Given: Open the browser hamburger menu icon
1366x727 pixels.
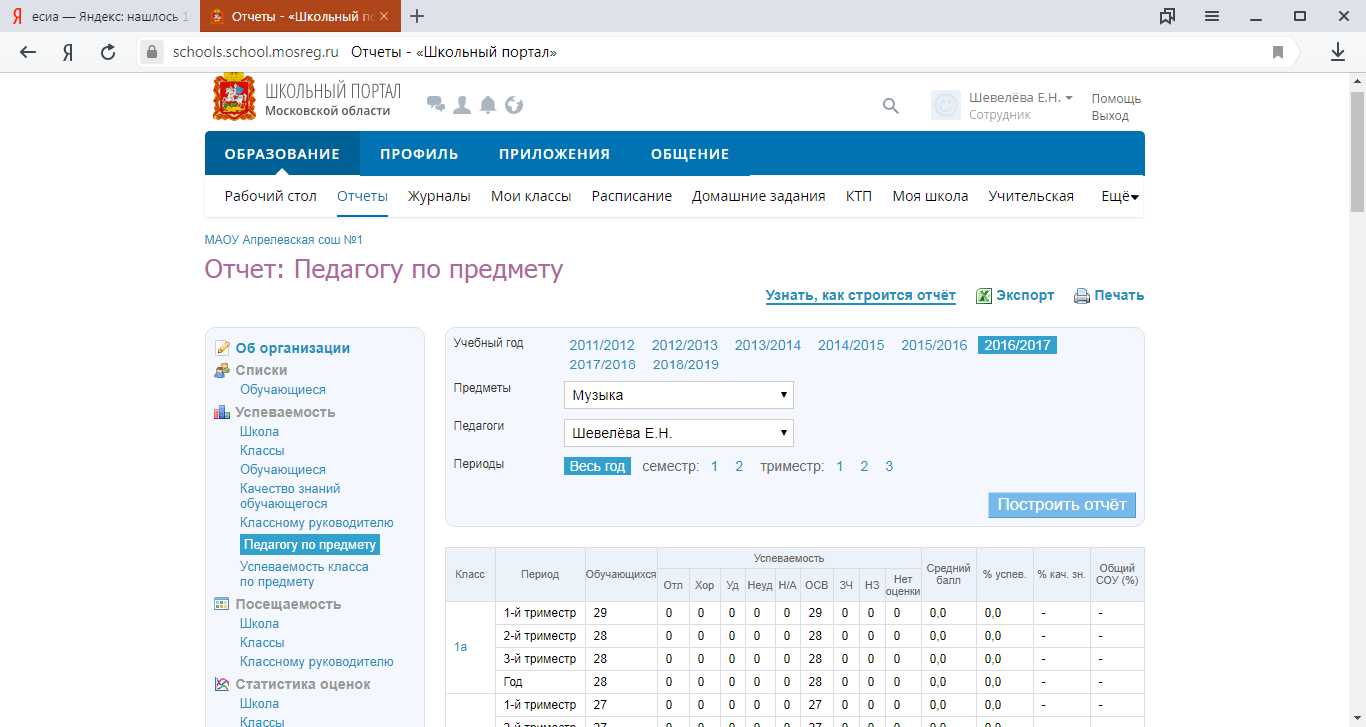Looking at the screenshot, I should pos(1212,16).
